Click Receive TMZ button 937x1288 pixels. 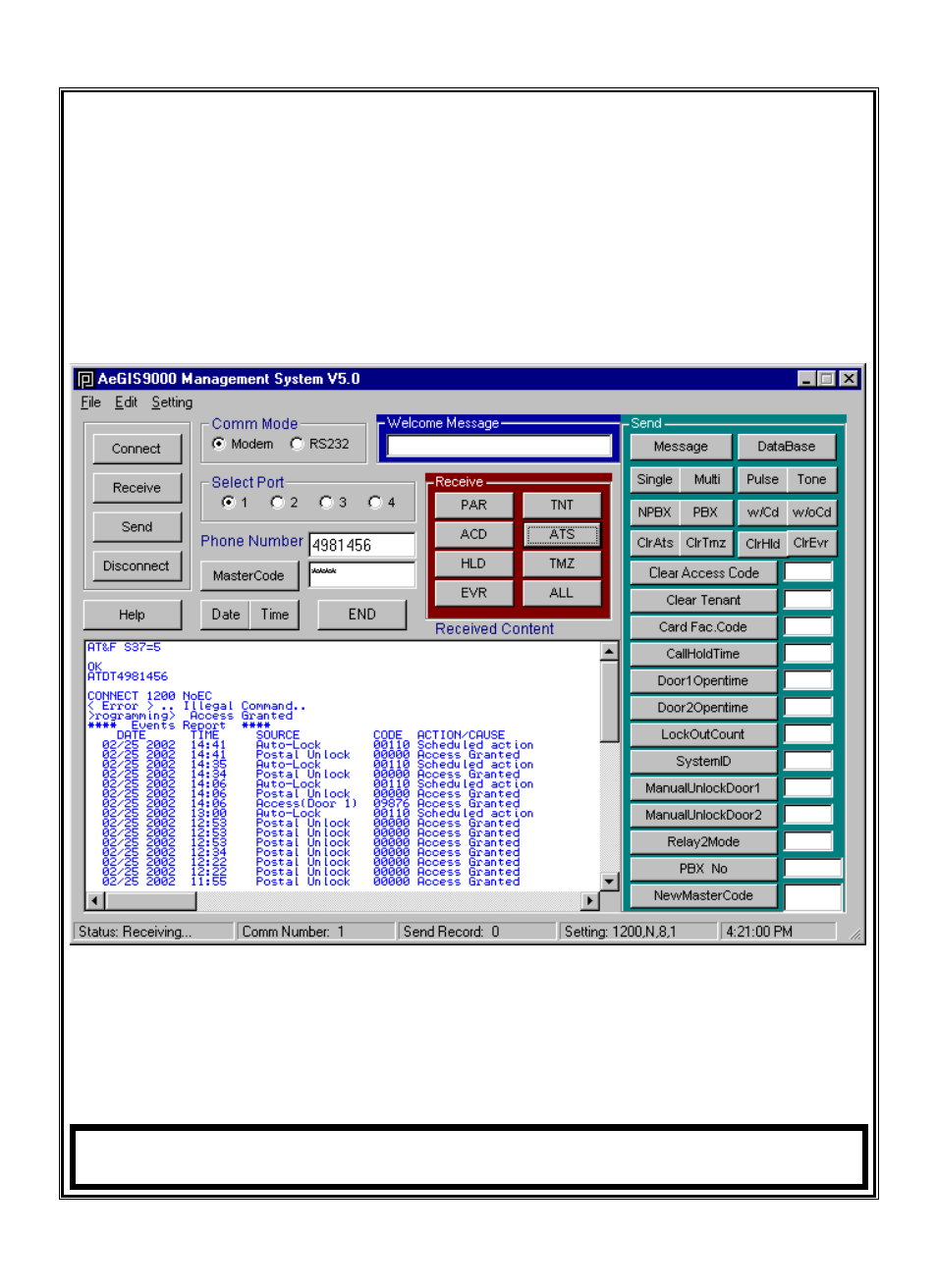tap(562, 564)
